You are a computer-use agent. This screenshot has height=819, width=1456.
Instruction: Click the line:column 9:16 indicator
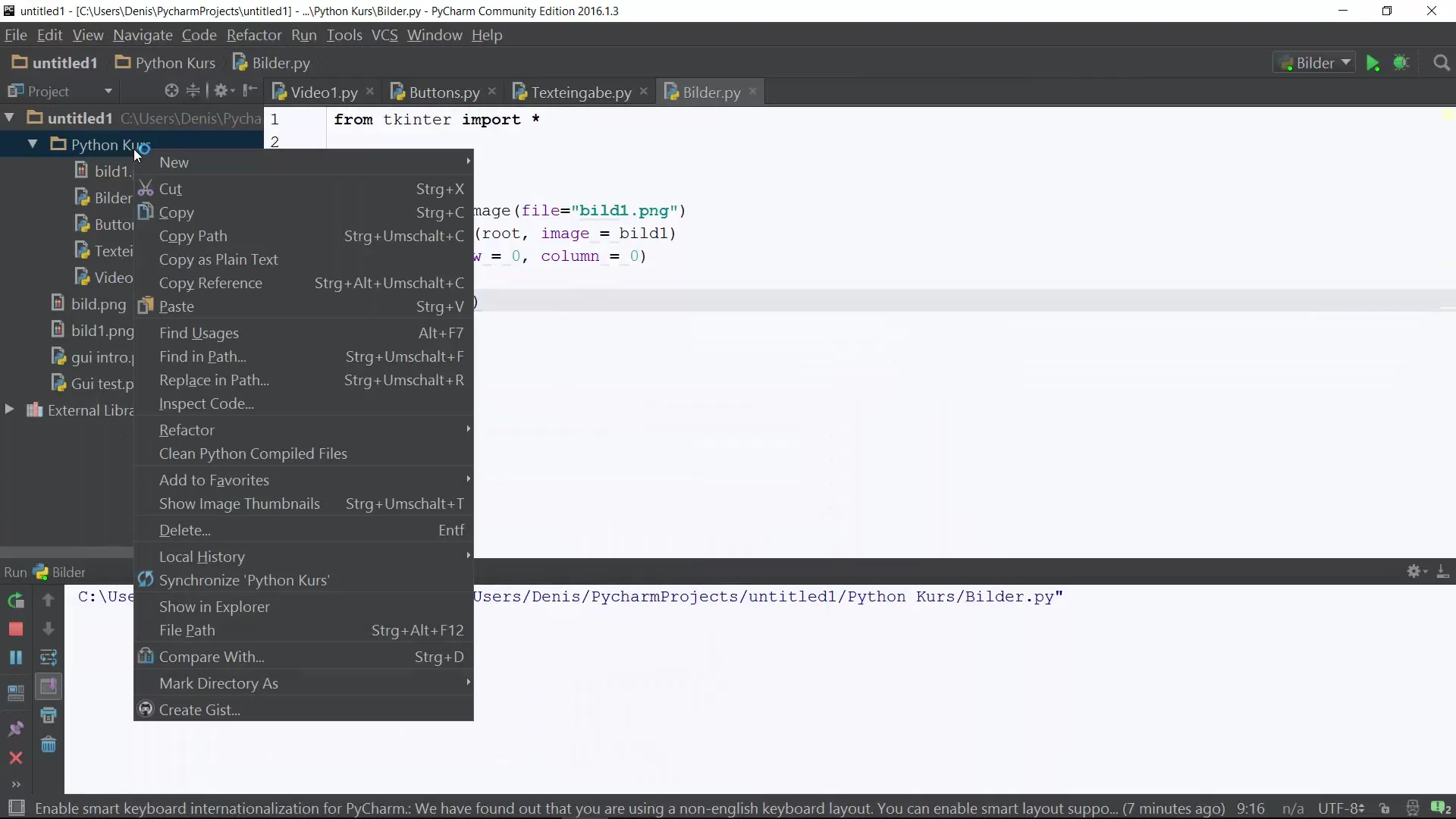point(1250,808)
